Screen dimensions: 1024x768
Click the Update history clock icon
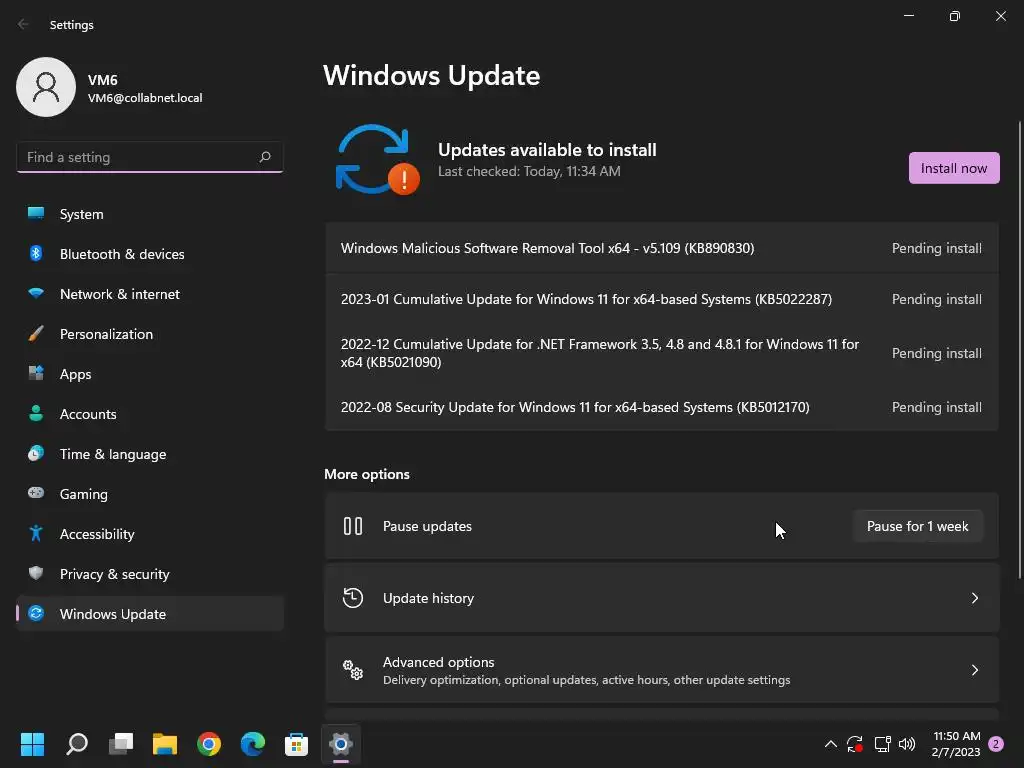click(353, 598)
